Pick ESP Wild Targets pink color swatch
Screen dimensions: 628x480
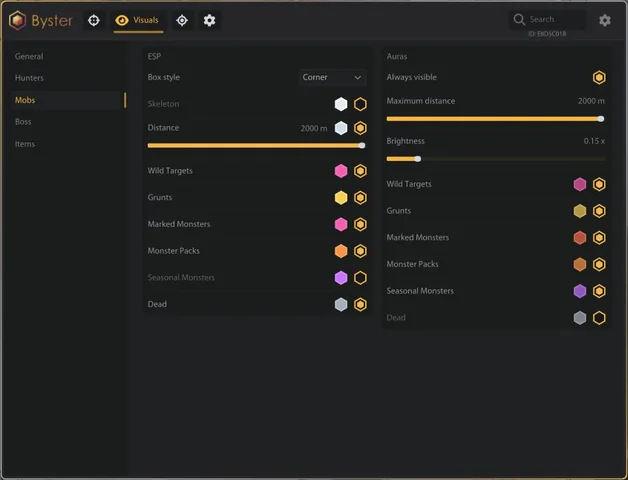click(341, 171)
